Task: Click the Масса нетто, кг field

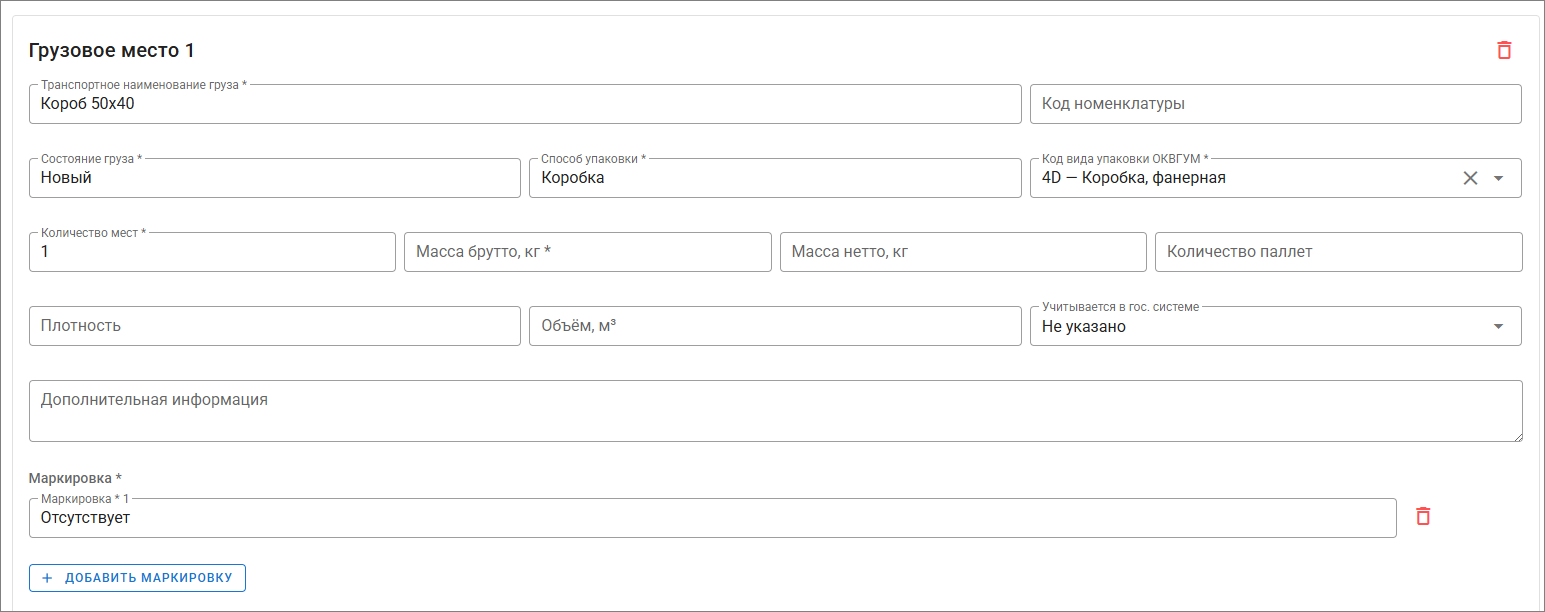Action: [963, 252]
